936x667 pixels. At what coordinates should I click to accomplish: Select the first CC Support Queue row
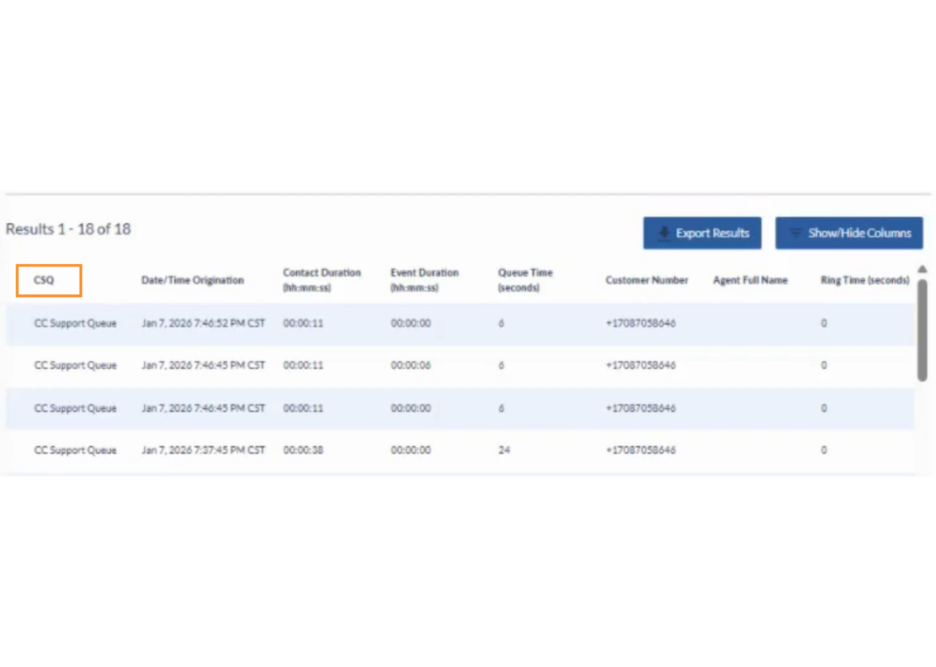pos(75,324)
